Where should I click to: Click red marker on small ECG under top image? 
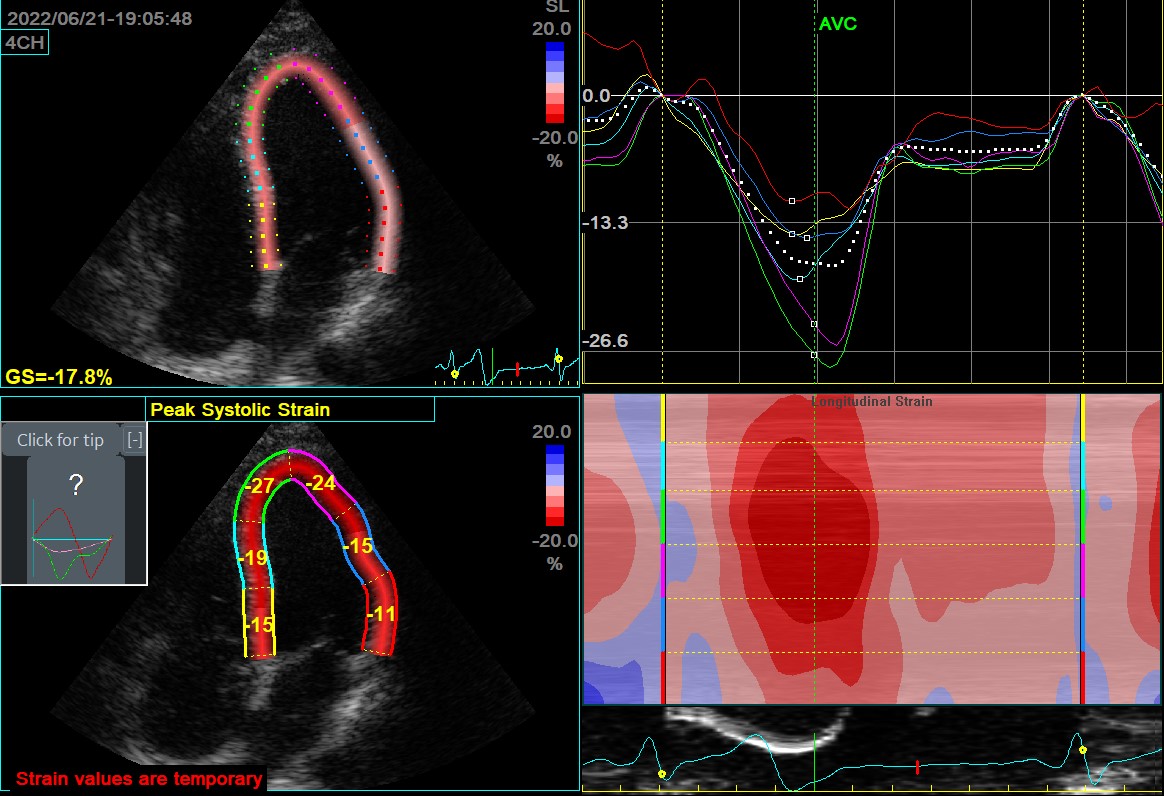pos(517,369)
